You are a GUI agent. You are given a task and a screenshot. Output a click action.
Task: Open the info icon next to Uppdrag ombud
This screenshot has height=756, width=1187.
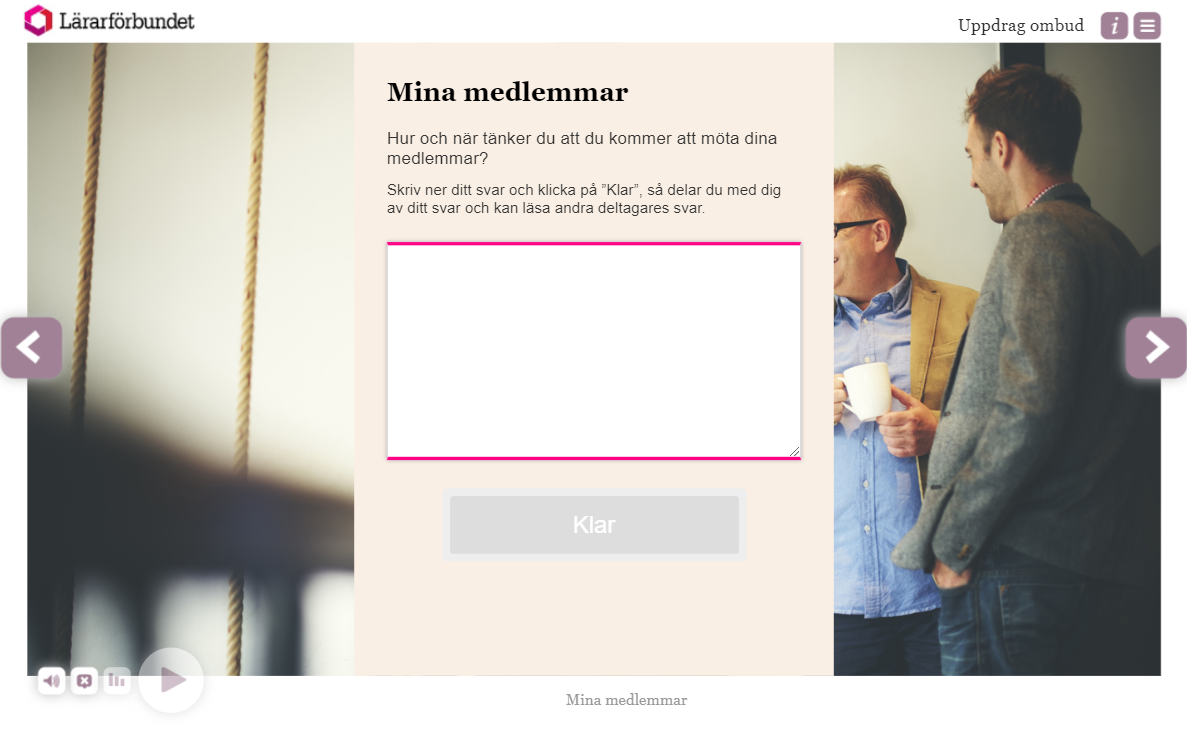pos(1114,26)
